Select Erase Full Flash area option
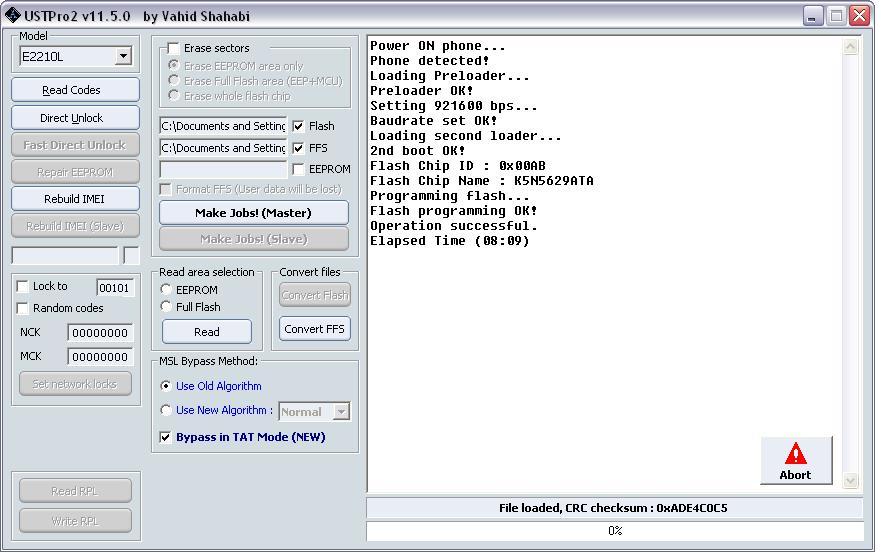The width and height of the screenshot is (877, 552). click(x=173, y=81)
